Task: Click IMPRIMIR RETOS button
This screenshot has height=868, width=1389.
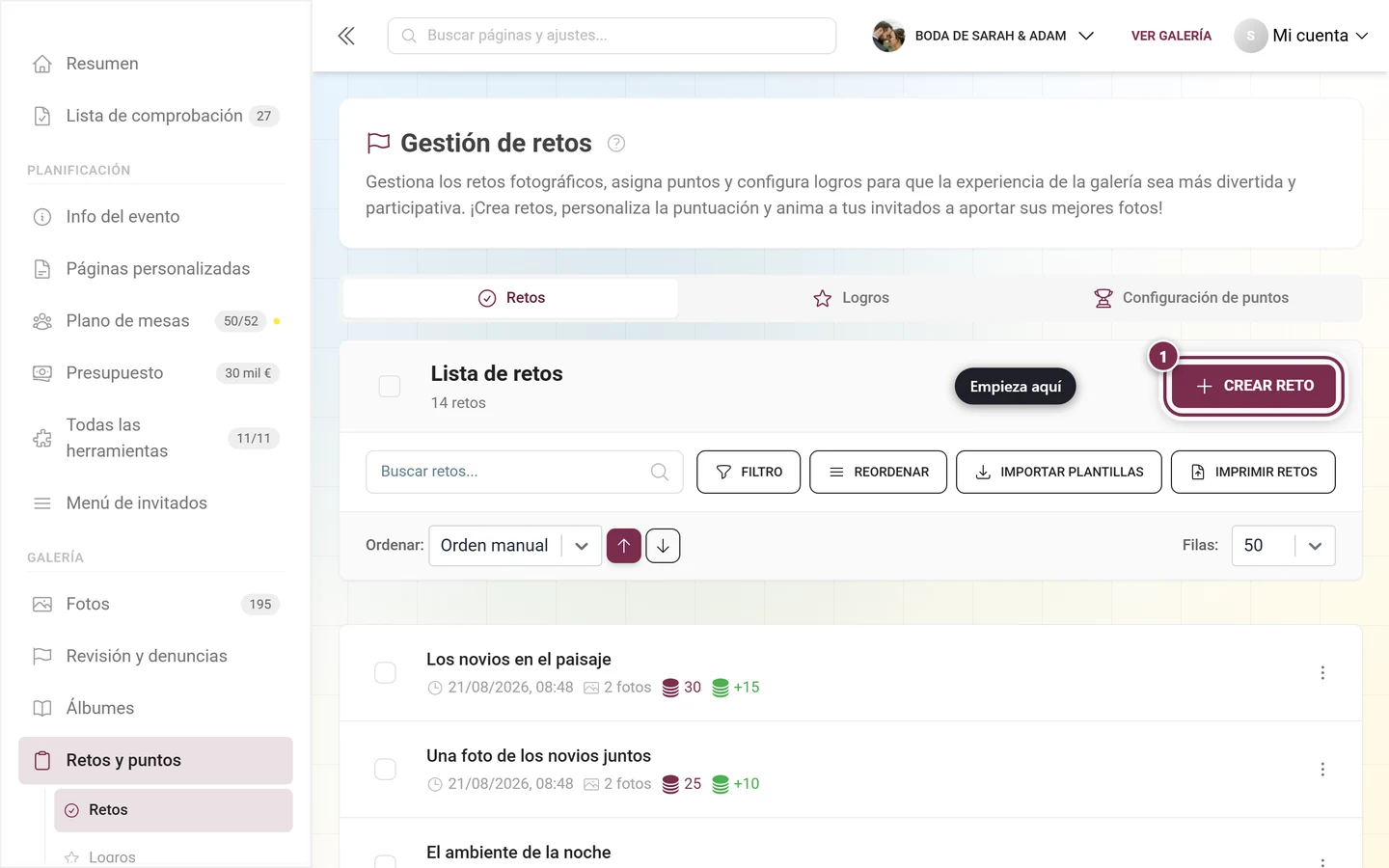Action: point(1253,472)
